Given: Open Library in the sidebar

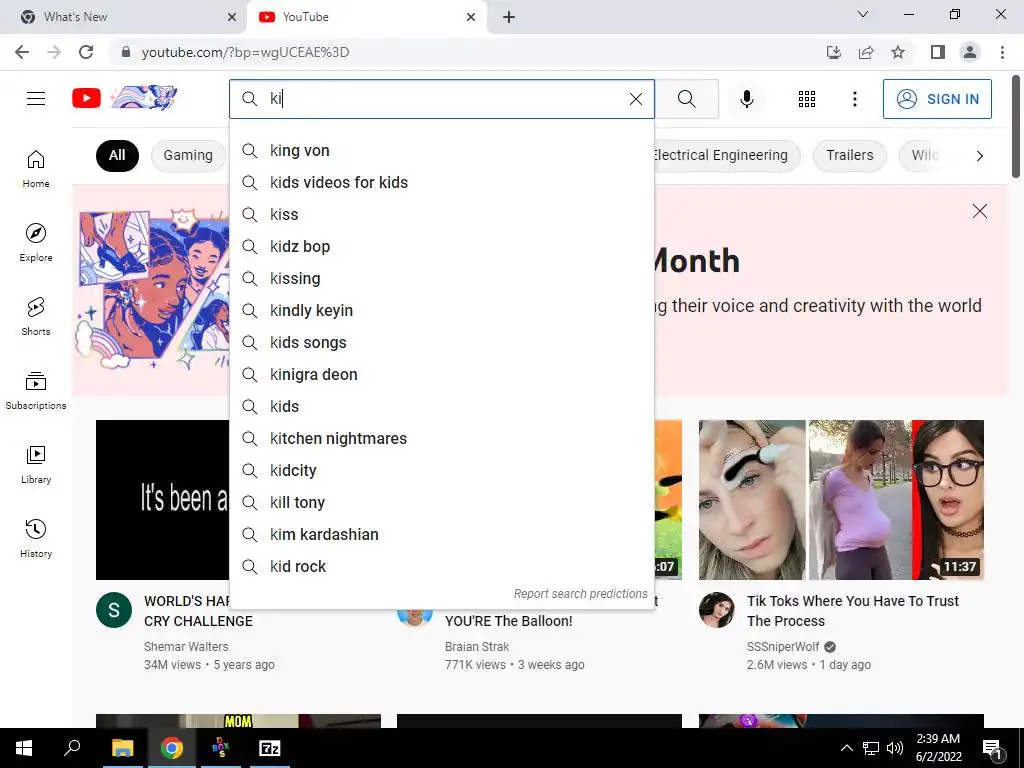Looking at the screenshot, I should click(x=36, y=464).
